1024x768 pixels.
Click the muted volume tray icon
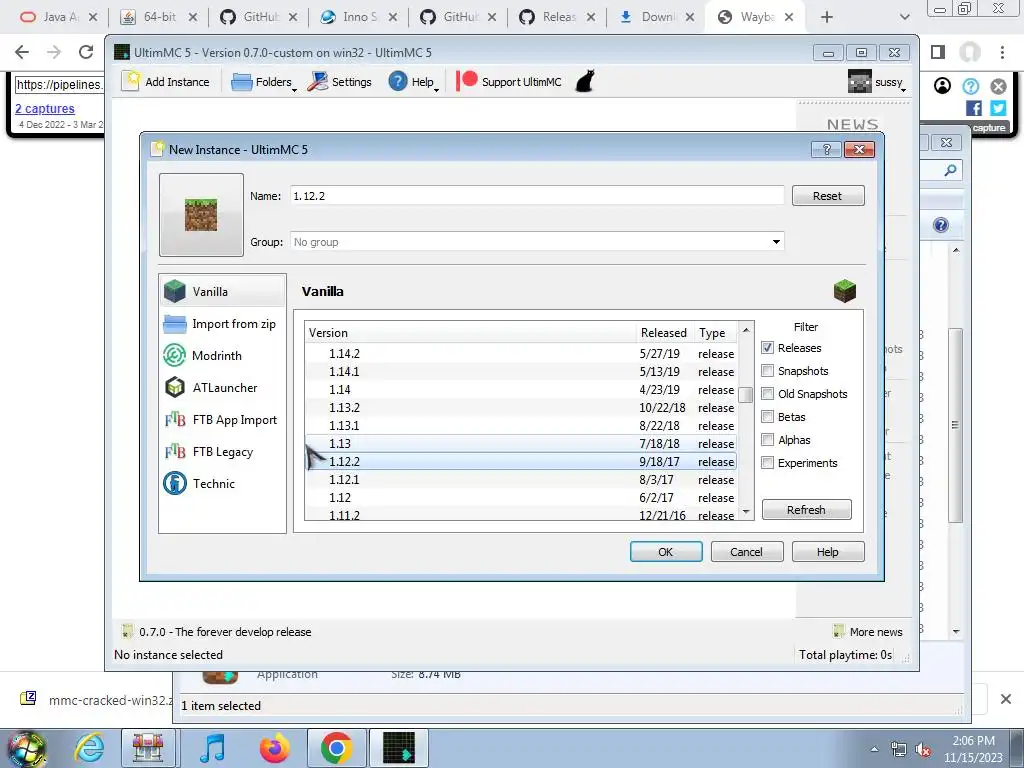923,749
